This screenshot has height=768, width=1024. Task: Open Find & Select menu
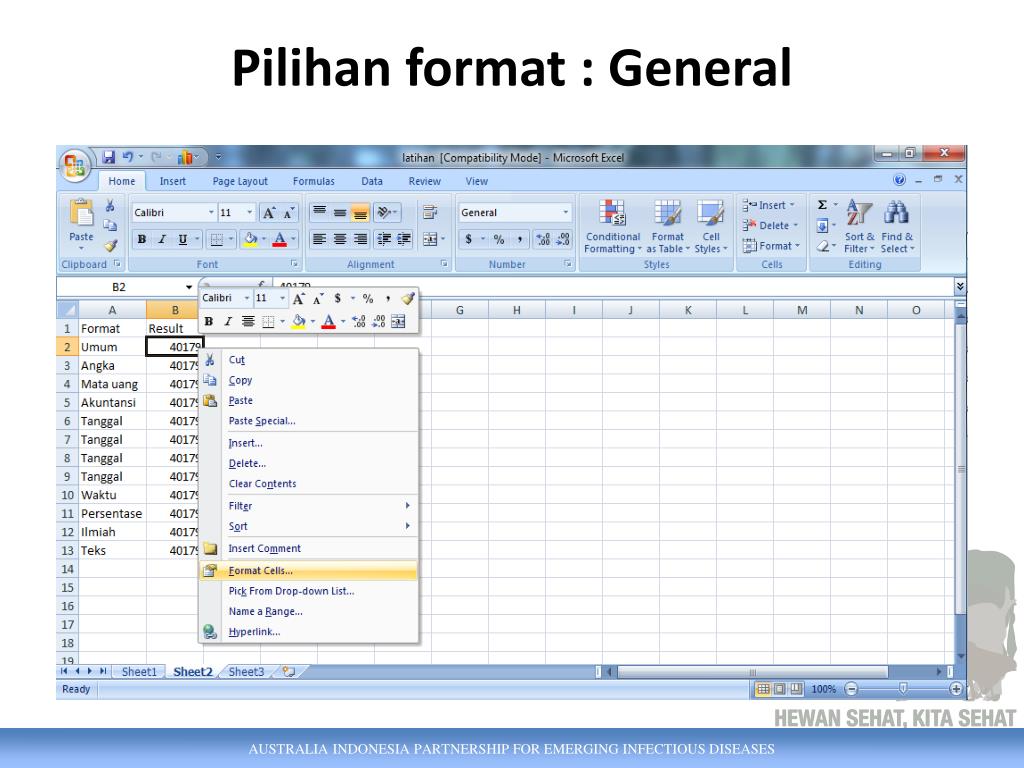(x=897, y=227)
